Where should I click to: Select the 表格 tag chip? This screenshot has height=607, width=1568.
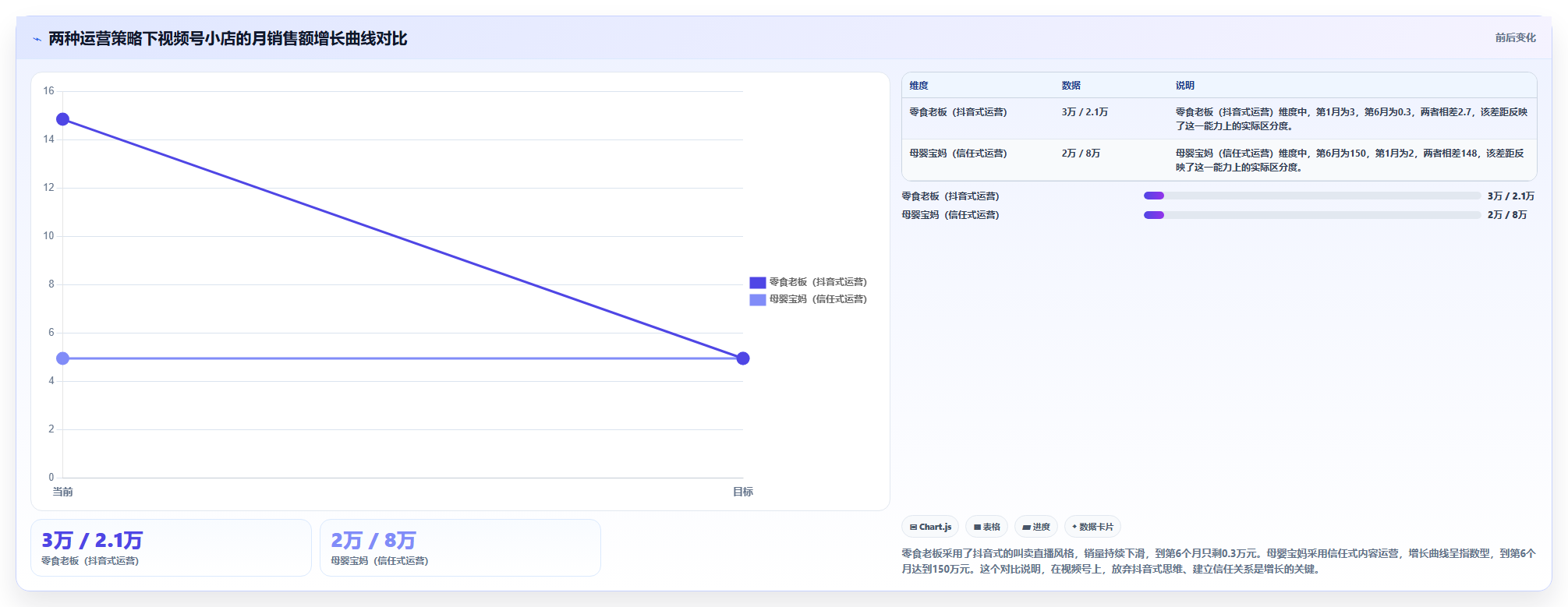pyautogui.click(x=986, y=527)
